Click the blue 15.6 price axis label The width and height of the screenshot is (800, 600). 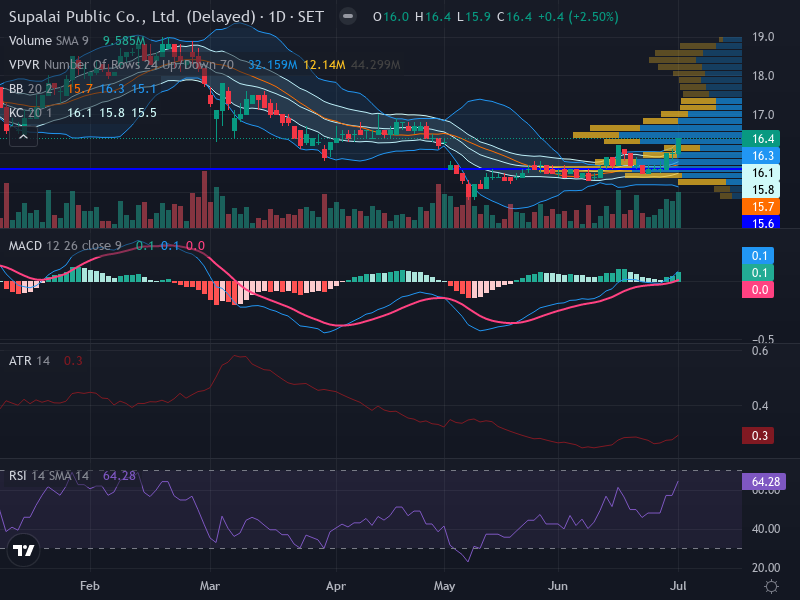761,222
